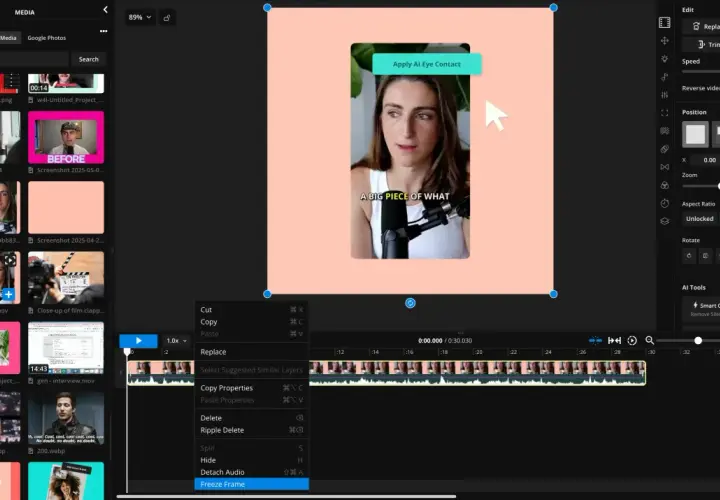The height and width of the screenshot is (500, 720).
Task: Toggle the blue timeline snapping icon
Action: tap(595, 341)
